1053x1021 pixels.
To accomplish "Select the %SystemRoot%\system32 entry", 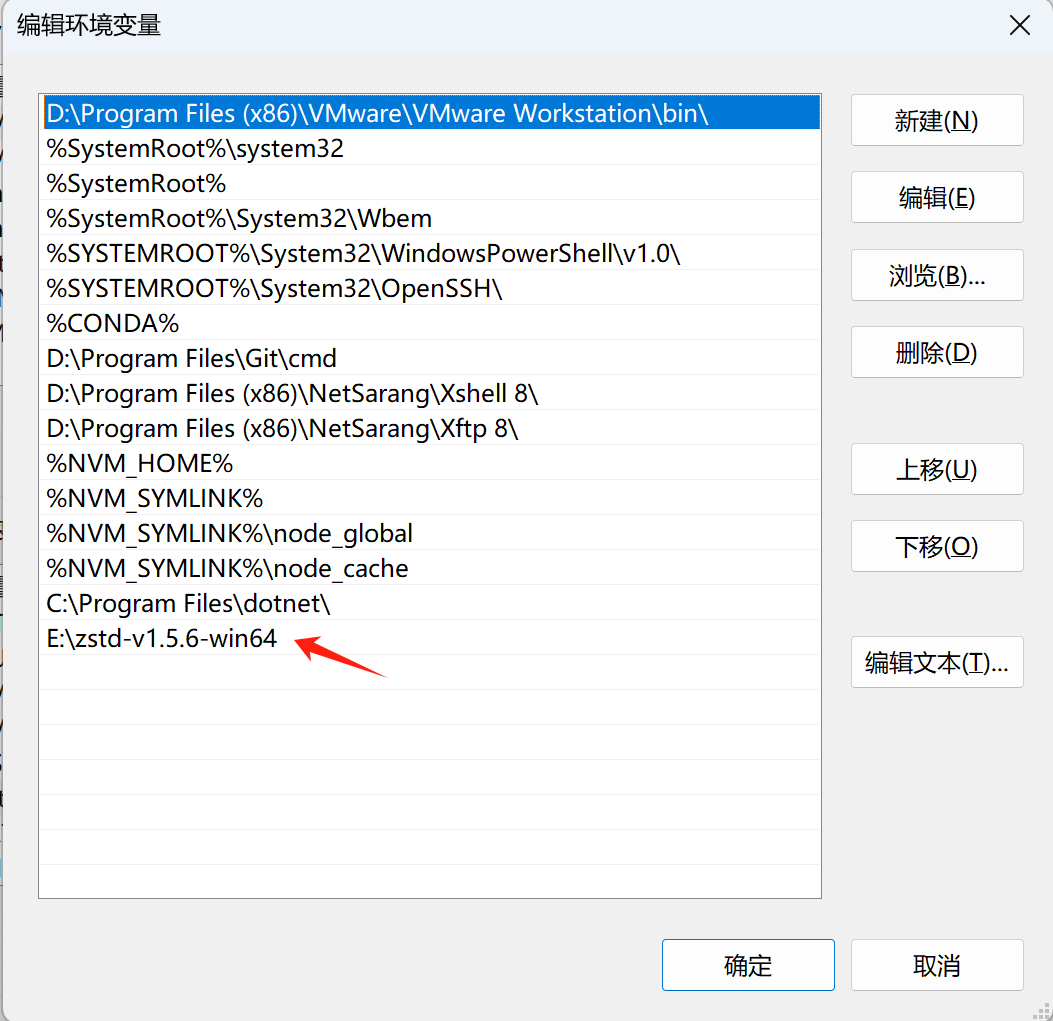I will (430, 148).
